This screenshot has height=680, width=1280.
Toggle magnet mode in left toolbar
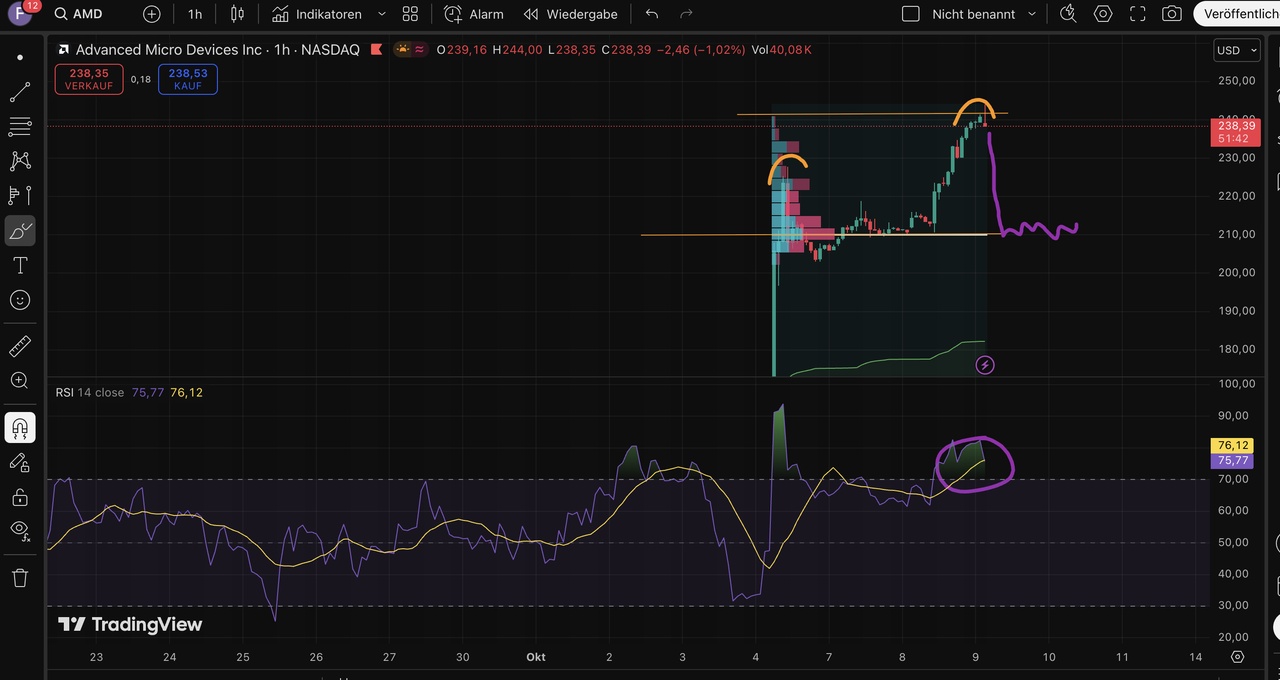[x=20, y=428]
